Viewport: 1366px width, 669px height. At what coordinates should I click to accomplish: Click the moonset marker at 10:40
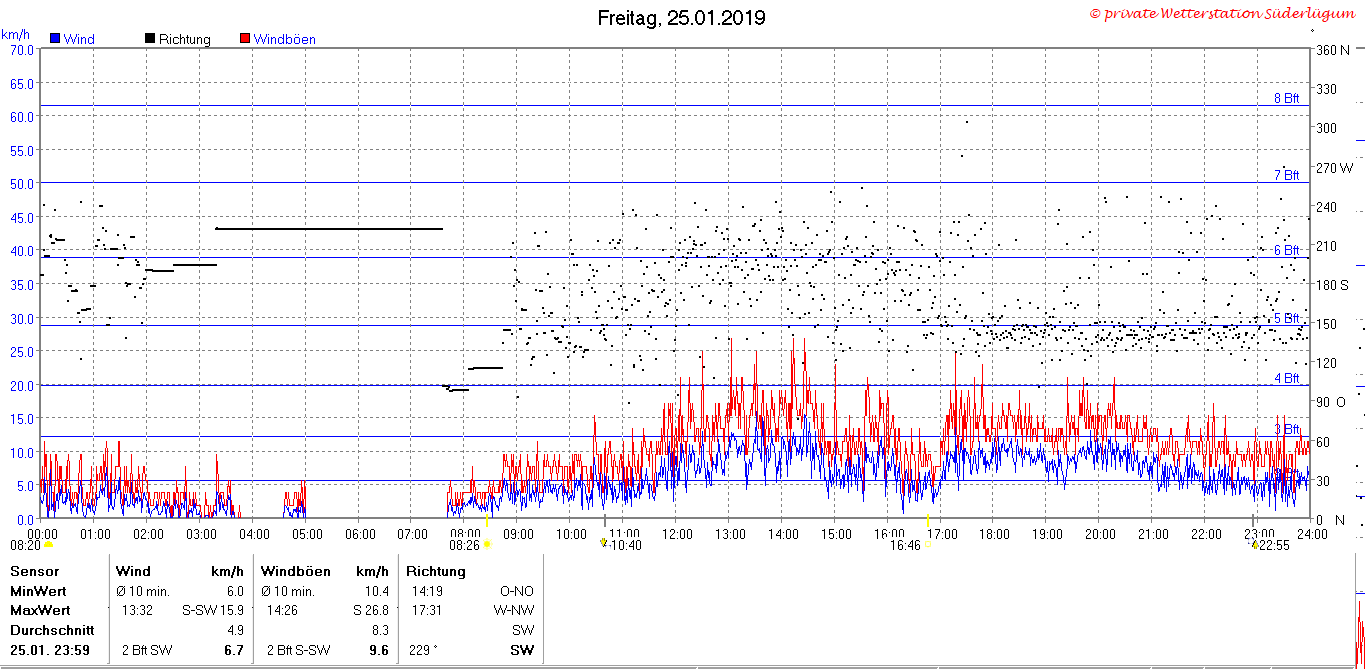[603, 543]
